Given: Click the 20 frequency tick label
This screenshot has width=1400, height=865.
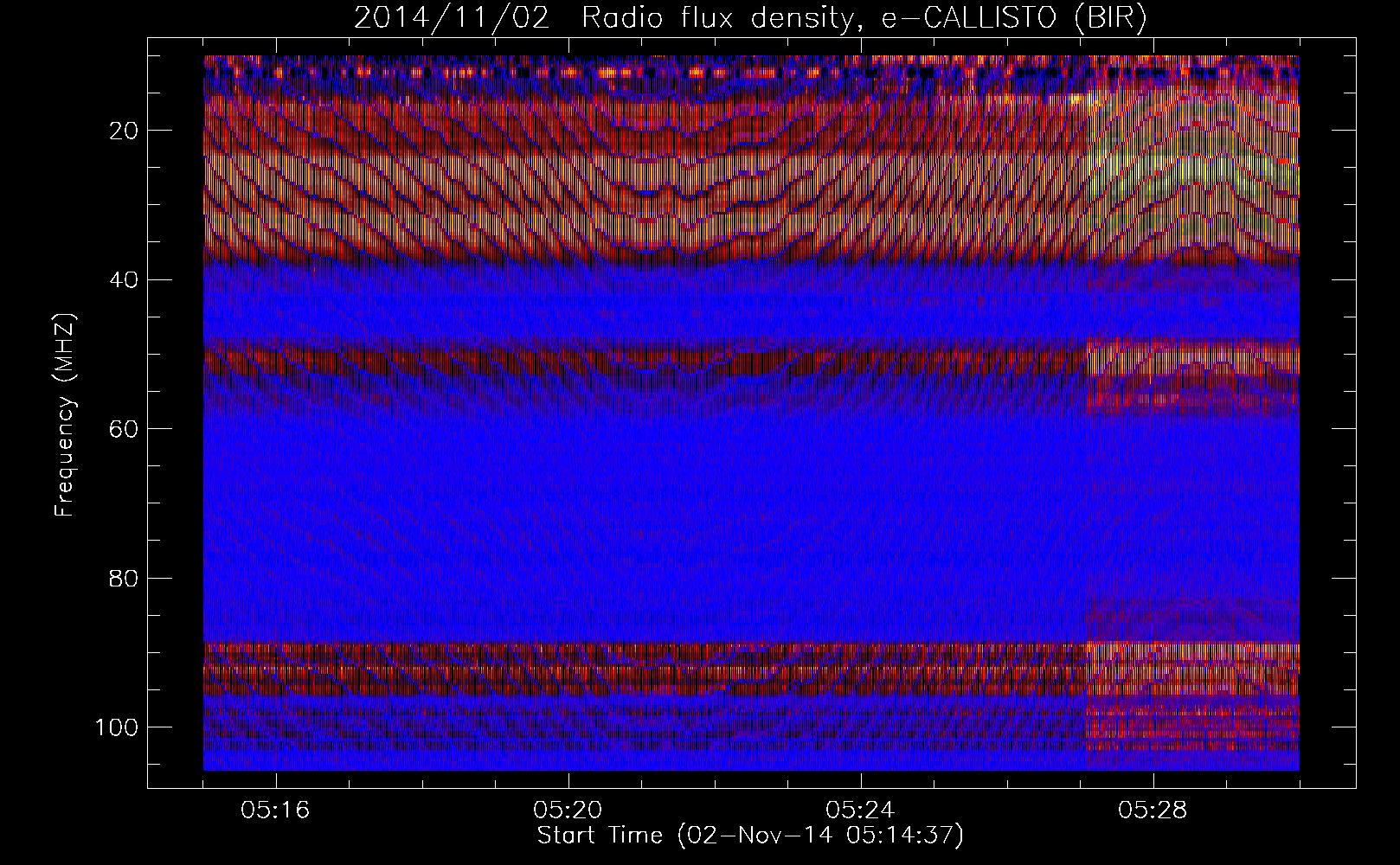Looking at the screenshot, I should tap(125, 131).
